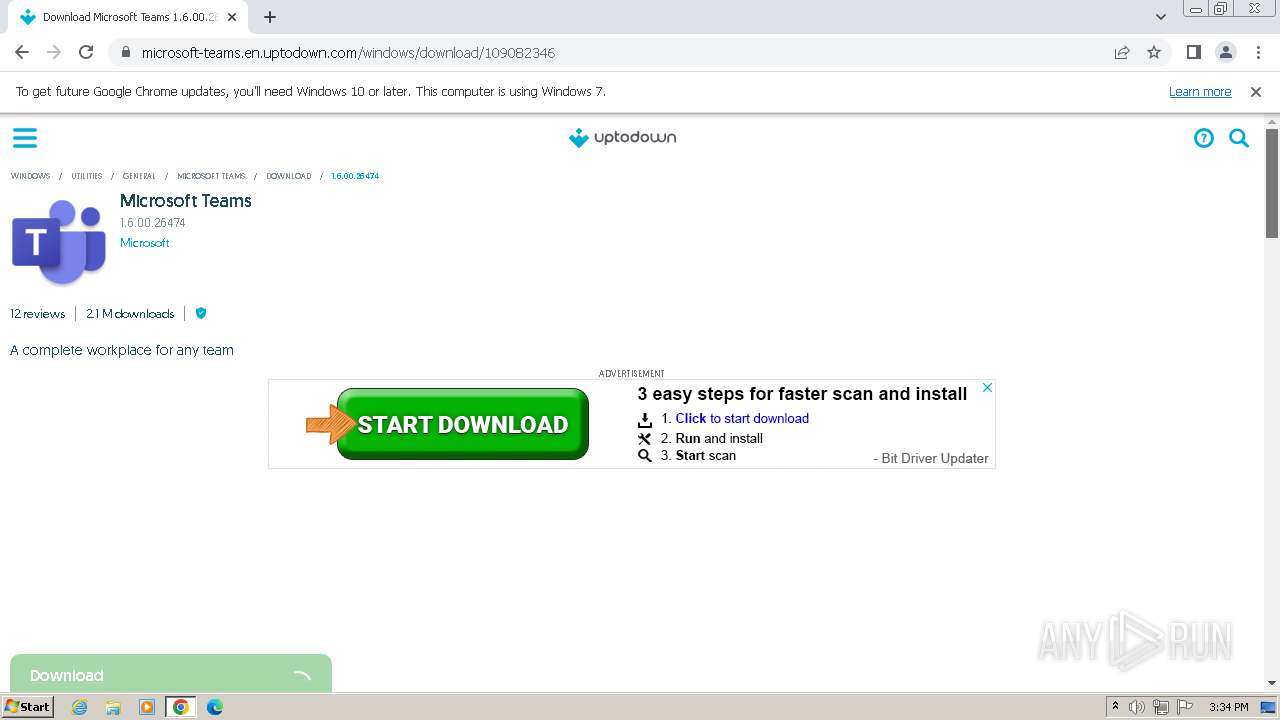Go to GENERAL breadcrumb
Screen dimensions: 1280x720
pos(139,176)
